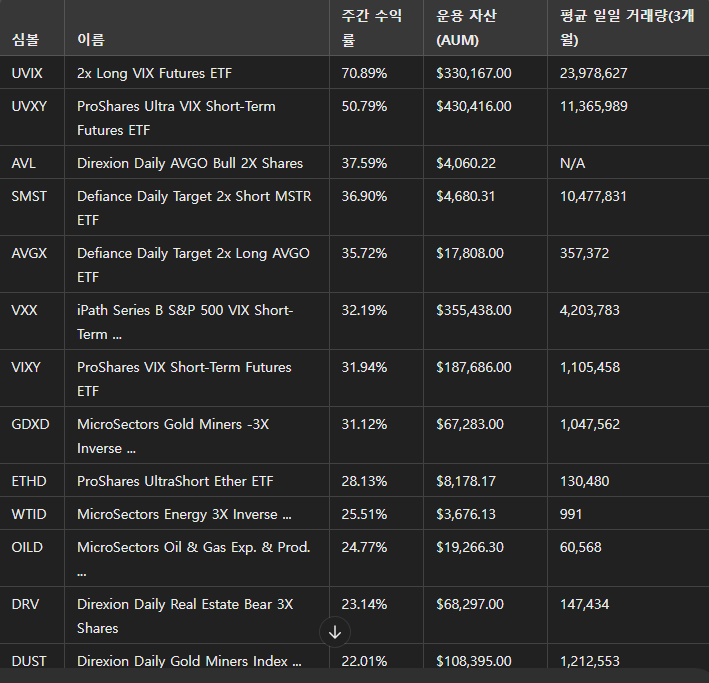Select MicroSectors Gold Miners -3X Inverse name
Screen dimensions: 709x683
point(173,436)
